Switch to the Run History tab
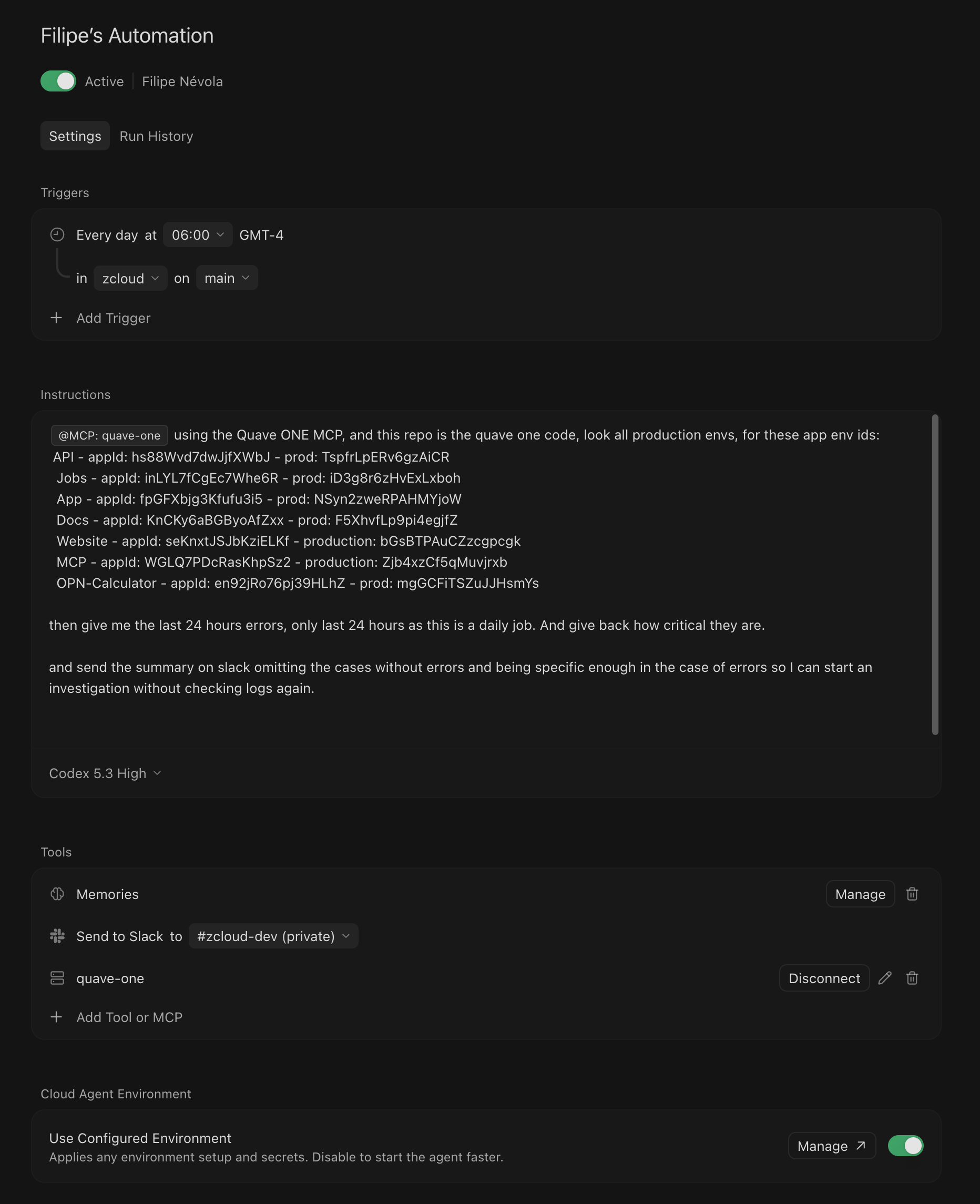The height and width of the screenshot is (1204, 980). pos(156,136)
